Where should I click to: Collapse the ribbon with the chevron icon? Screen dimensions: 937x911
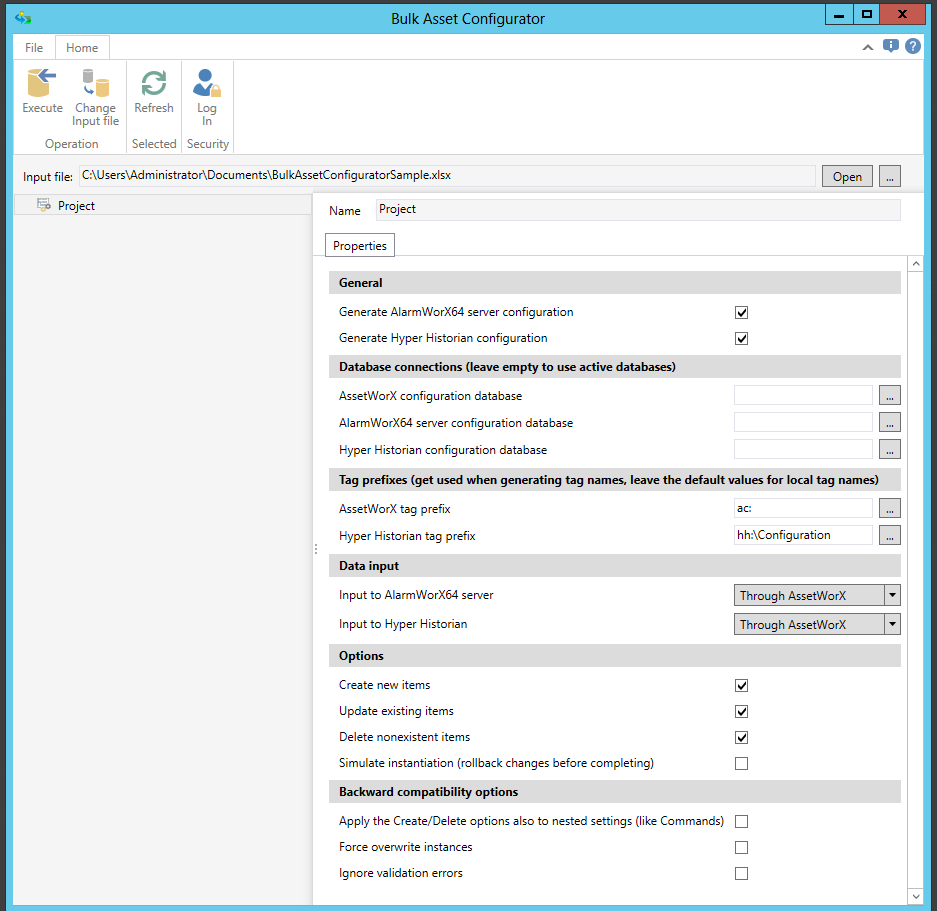pos(868,47)
